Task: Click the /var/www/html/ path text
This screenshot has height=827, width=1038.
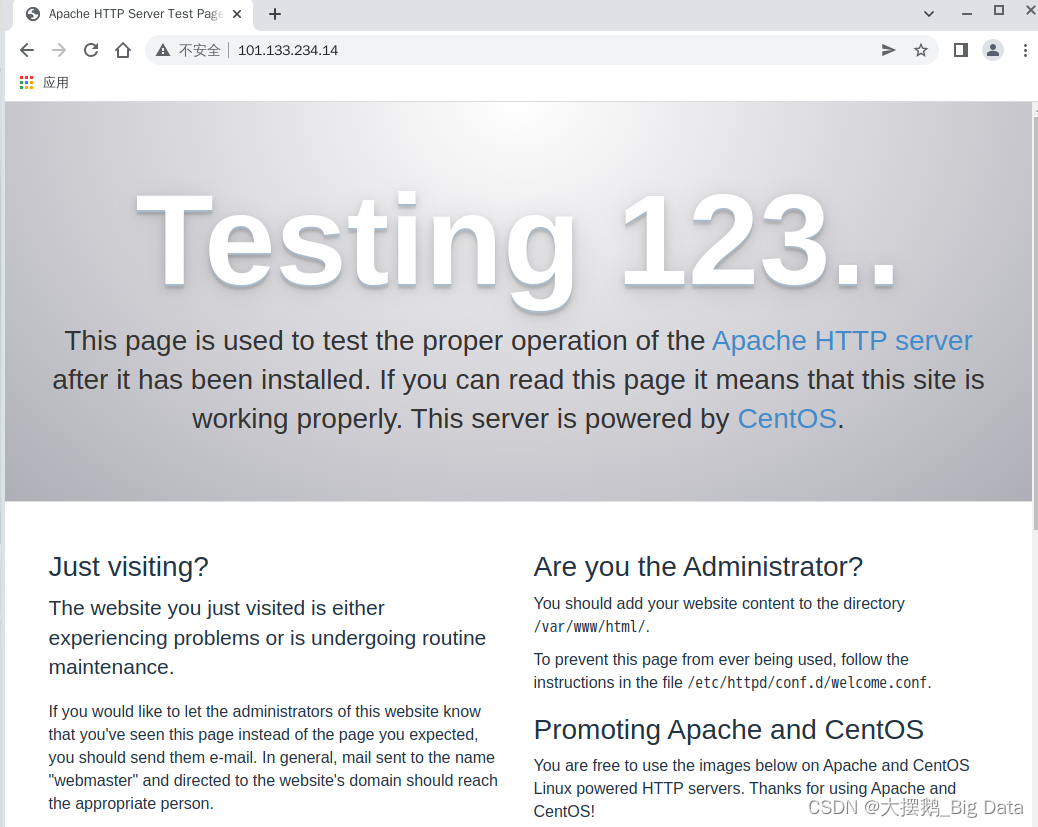Action: pyautogui.click(x=590, y=626)
